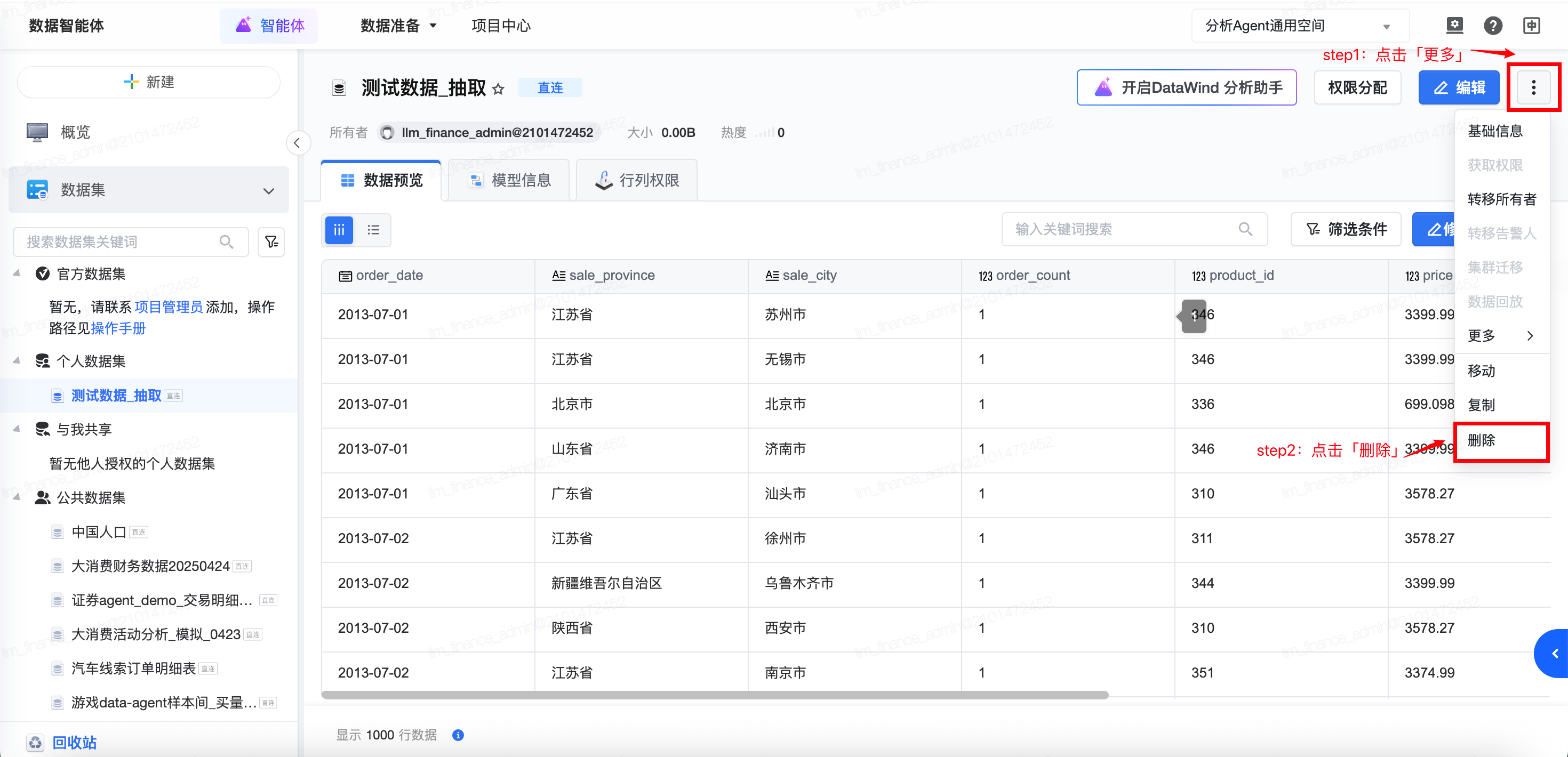Collapse the 官方数据集 tree node
Viewport: 1568px width, 757px height.
pyautogui.click(x=17, y=273)
